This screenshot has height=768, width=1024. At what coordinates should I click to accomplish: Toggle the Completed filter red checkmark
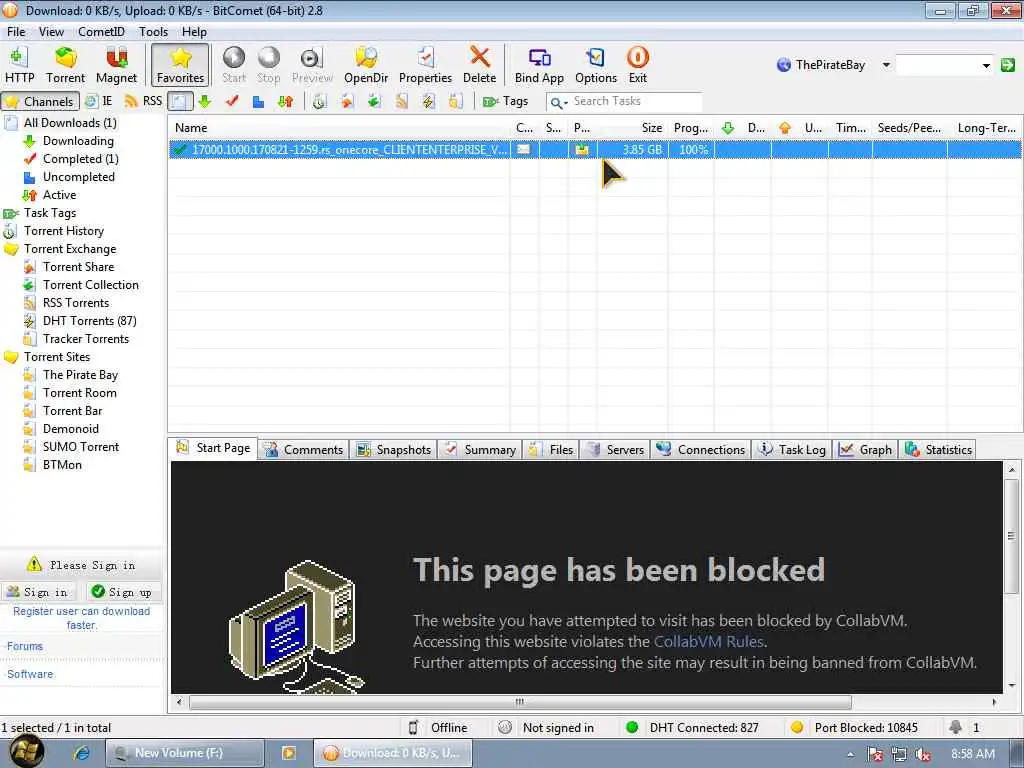pyautogui.click(x=232, y=101)
